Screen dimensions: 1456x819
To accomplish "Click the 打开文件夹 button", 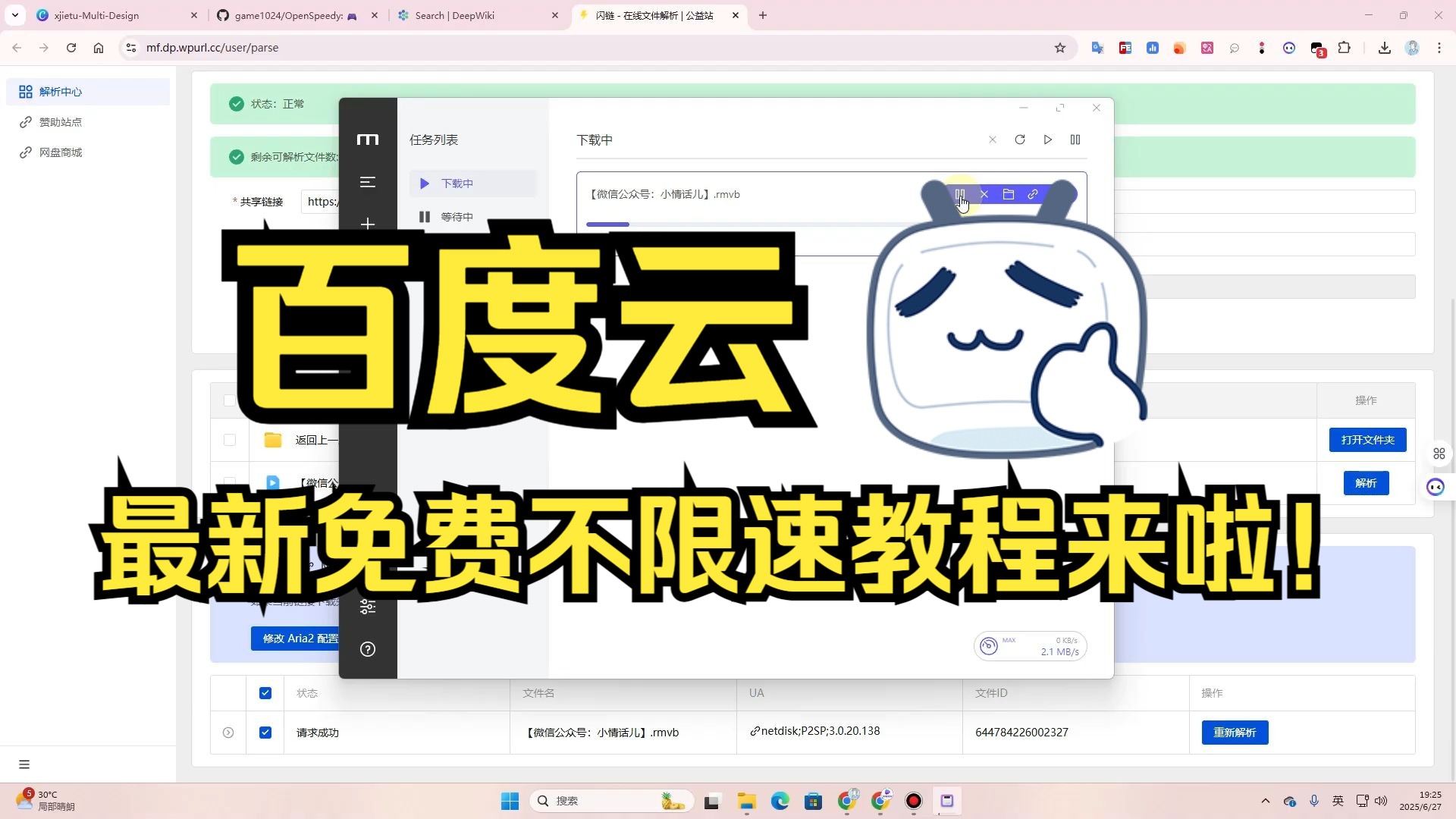I will (x=1367, y=440).
